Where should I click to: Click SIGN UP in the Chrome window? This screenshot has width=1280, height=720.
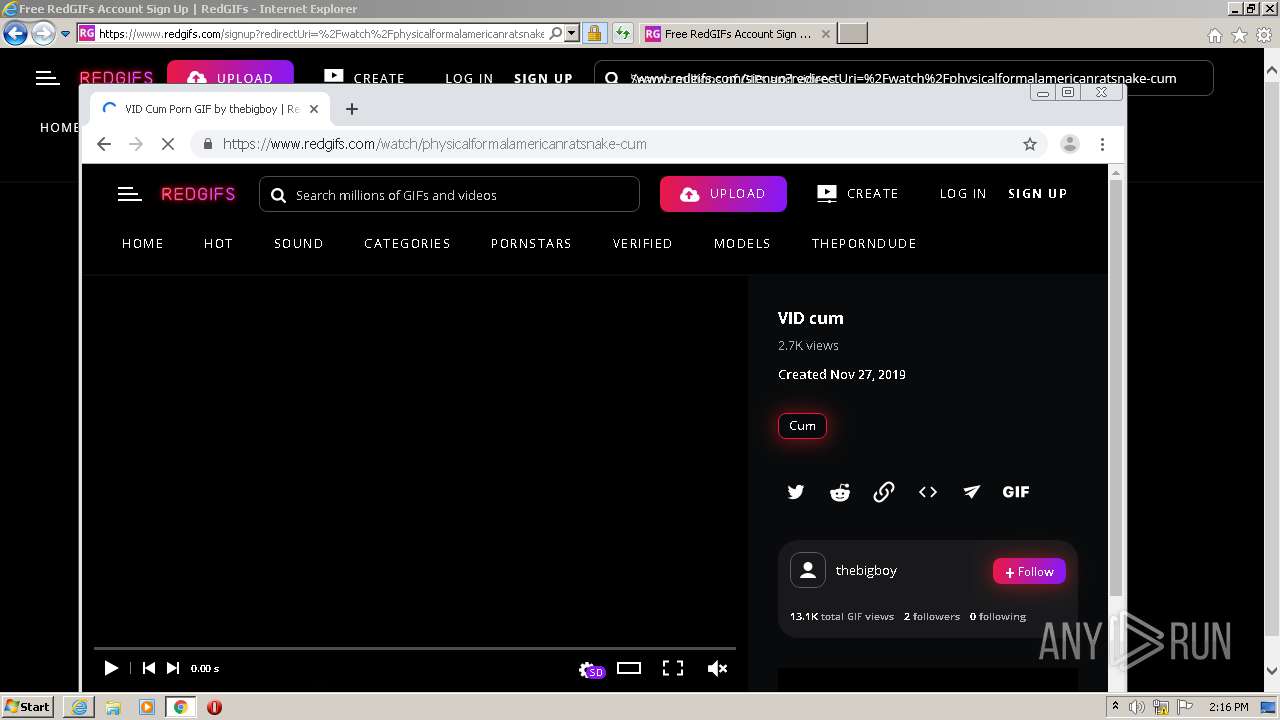click(1037, 194)
